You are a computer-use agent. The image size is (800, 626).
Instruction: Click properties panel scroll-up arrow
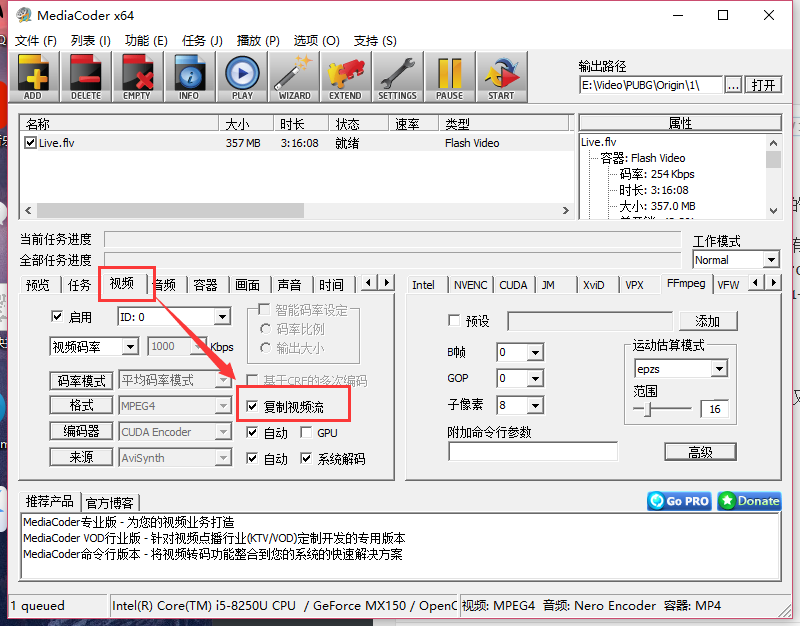pos(773,143)
